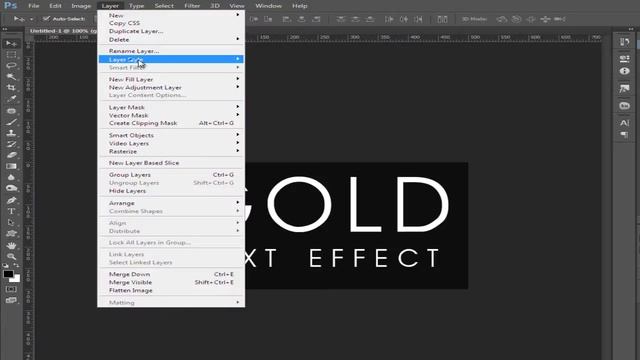Click the Distribute horizontal centers icon
This screenshot has width=640, height=360.
coord(404,19)
